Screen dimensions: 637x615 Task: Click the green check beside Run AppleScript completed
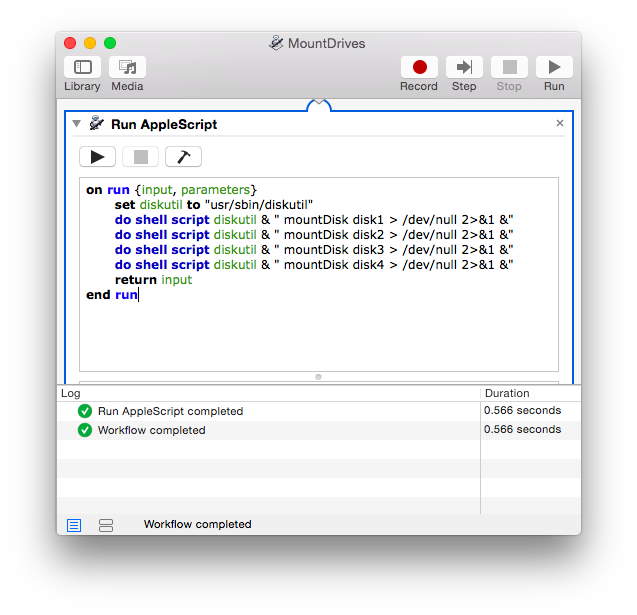pos(85,411)
